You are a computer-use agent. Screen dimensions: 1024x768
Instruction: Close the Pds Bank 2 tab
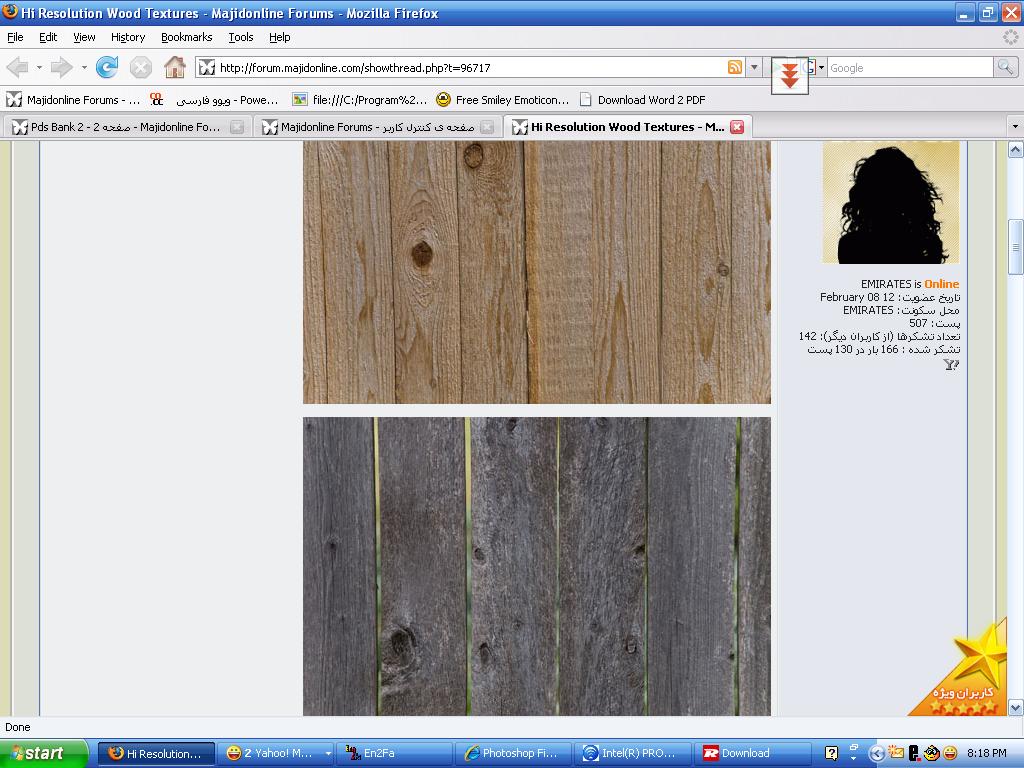coord(237,127)
